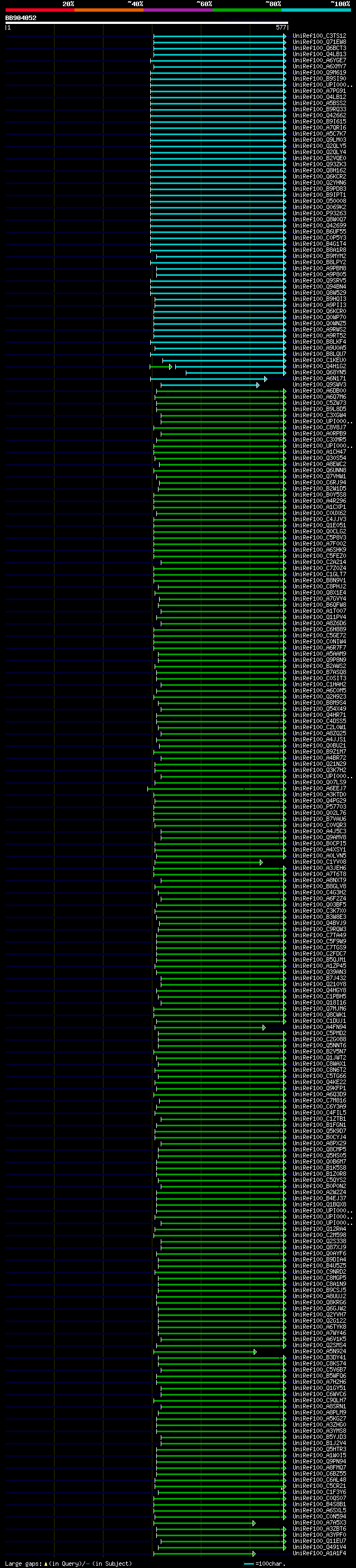The width and height of the screenshot is (356, 1568).
Task: Select the label UniRef100_A3ZBT6
Action: click(x=319, y=1529)
